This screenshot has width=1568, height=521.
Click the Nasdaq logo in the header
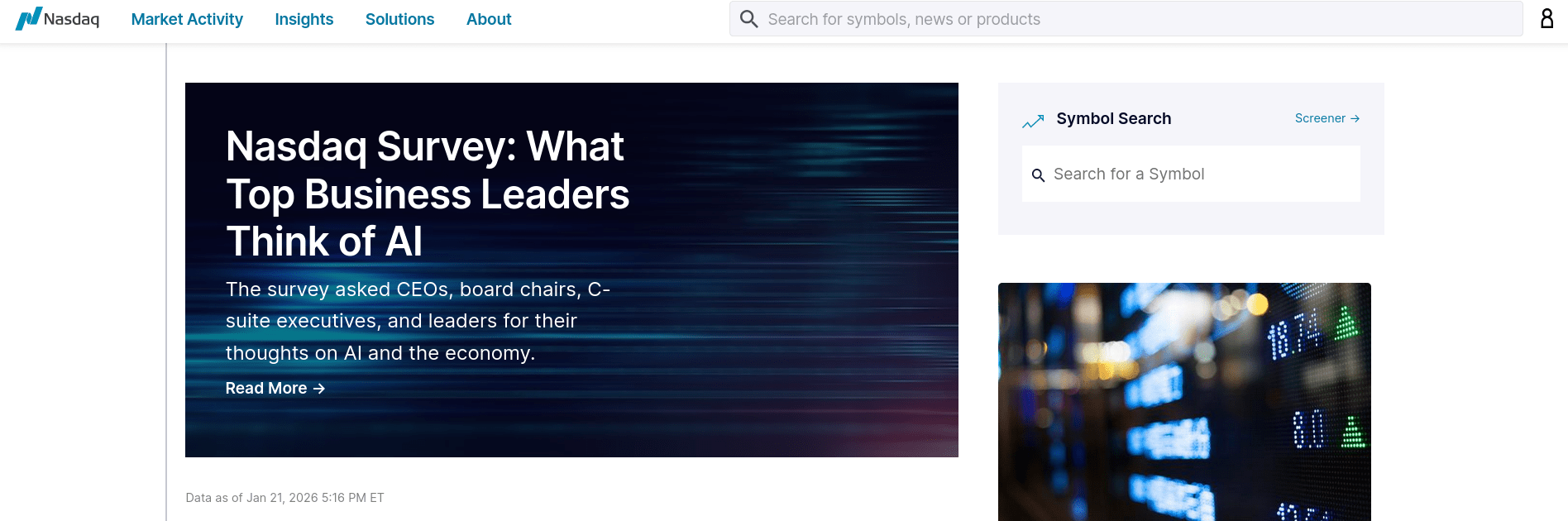click(x=58, y=18)
